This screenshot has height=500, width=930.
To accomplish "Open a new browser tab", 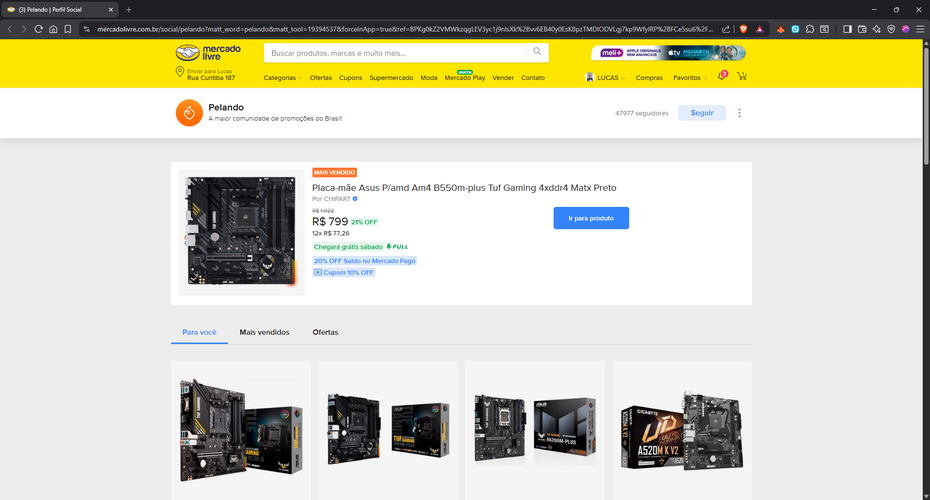I will coord(129,9).
